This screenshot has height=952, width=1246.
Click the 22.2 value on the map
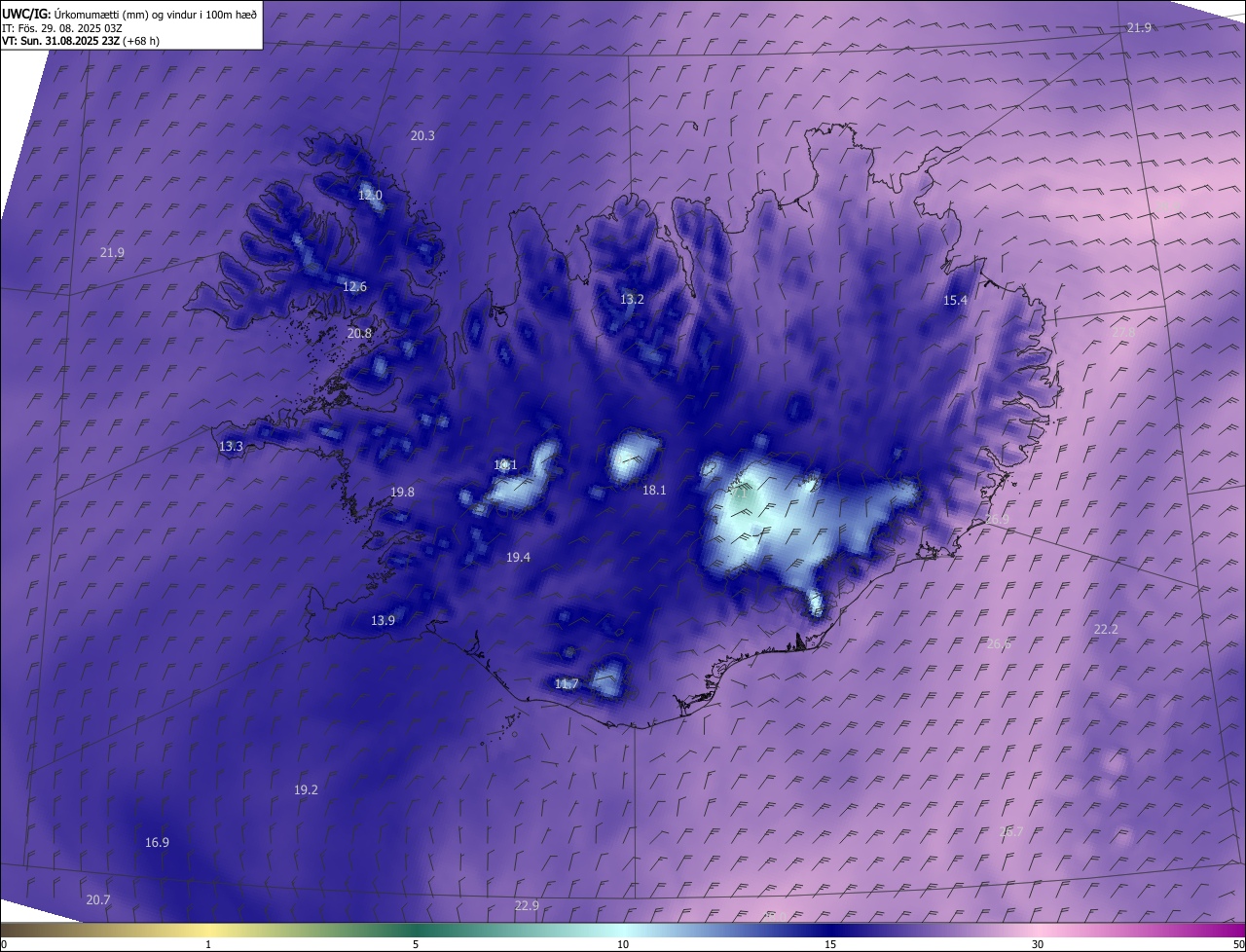tap(1106, 630)
